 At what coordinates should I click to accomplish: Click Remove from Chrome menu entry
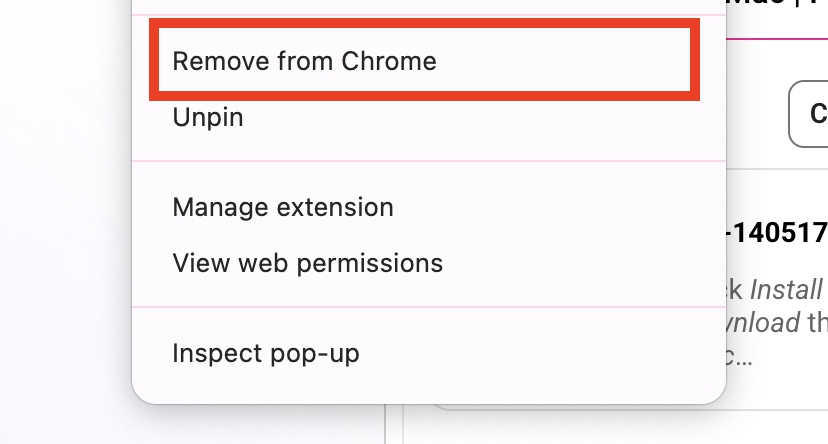[304, 61]
